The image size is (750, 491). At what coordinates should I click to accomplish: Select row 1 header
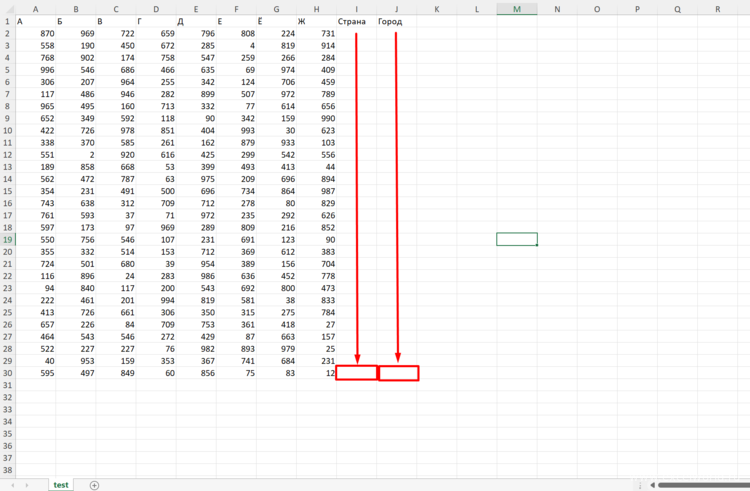[x=8, y=22]
